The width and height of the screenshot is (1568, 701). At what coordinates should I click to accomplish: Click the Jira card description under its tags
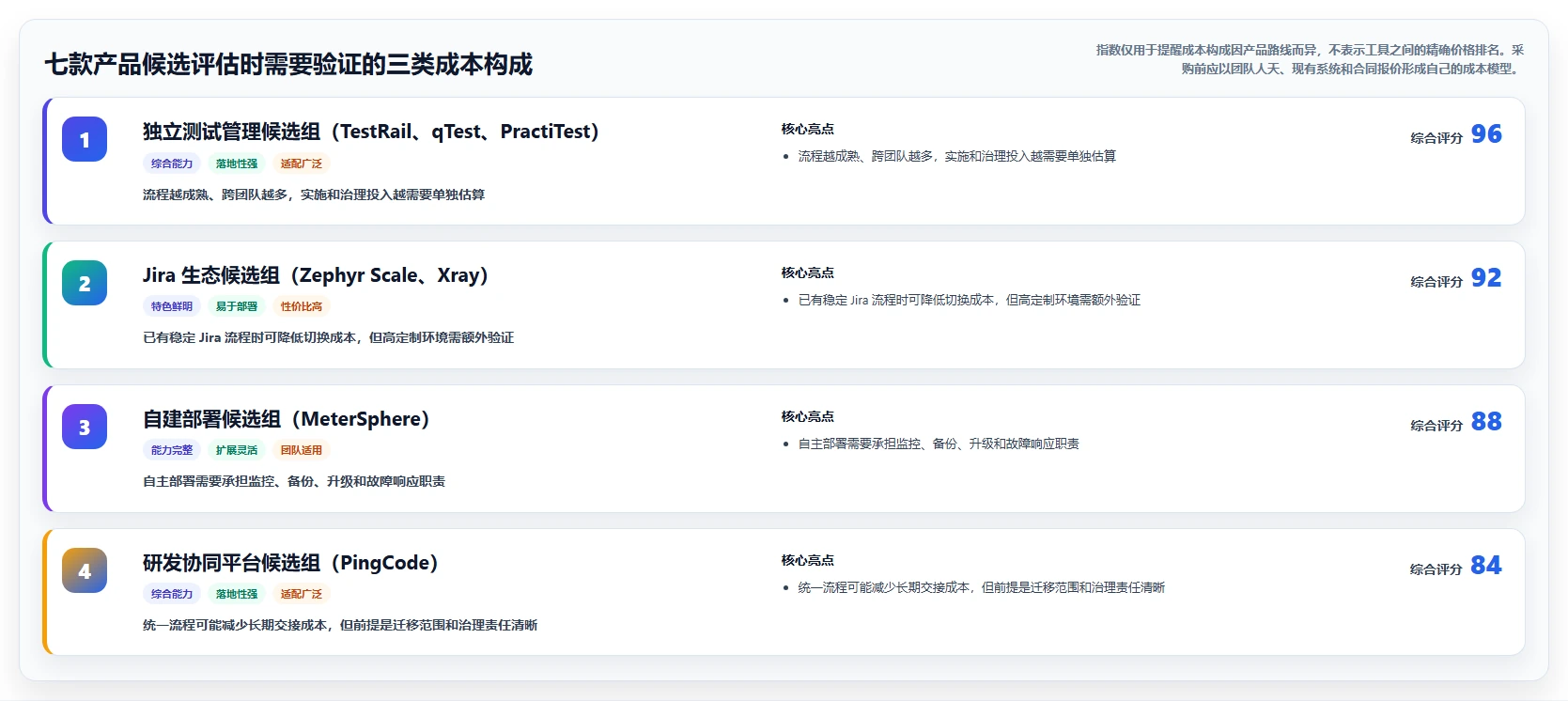pos(329,337)
